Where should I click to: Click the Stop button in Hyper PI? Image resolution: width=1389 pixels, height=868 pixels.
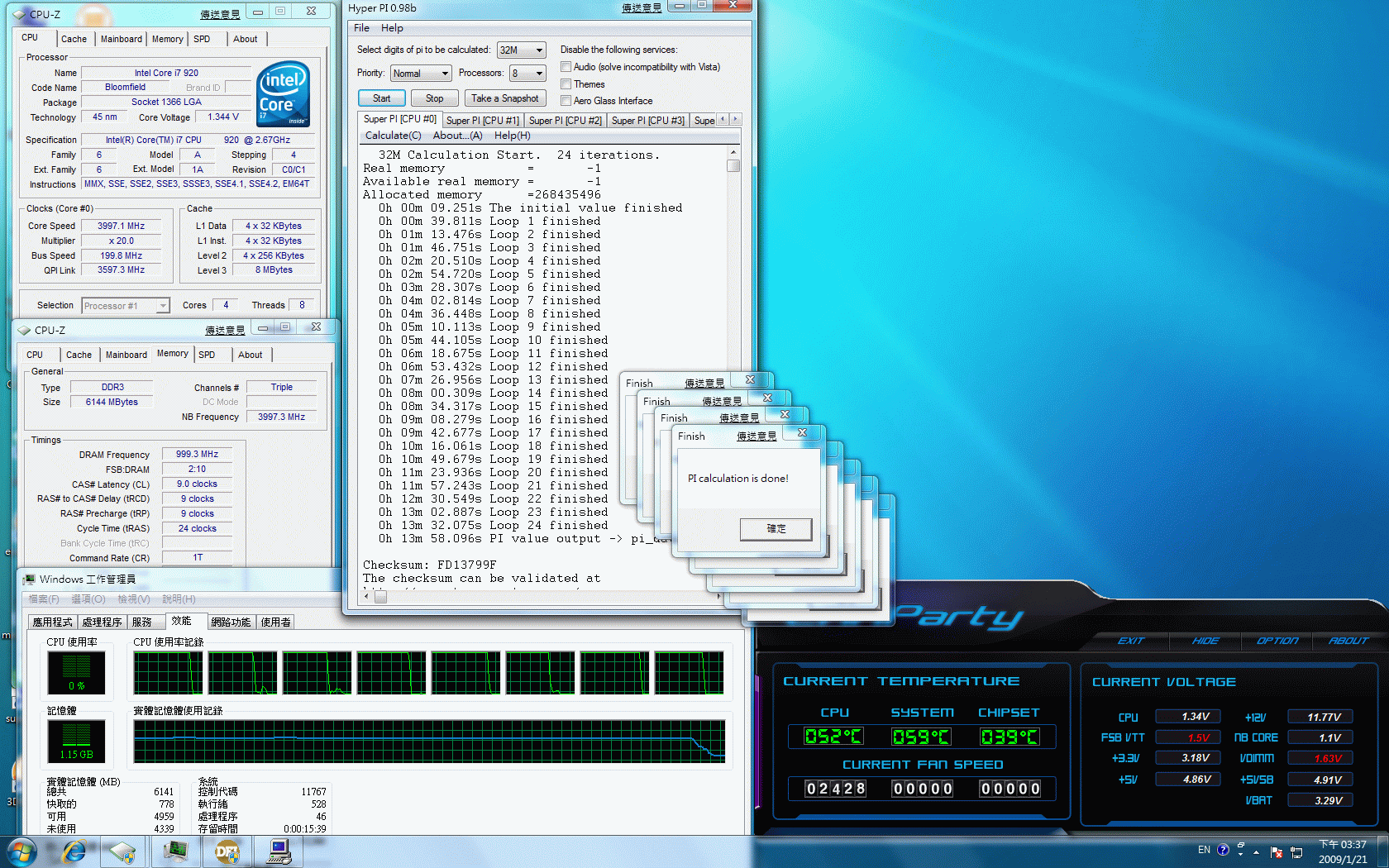pyautogui.click(x=434, y=98)
